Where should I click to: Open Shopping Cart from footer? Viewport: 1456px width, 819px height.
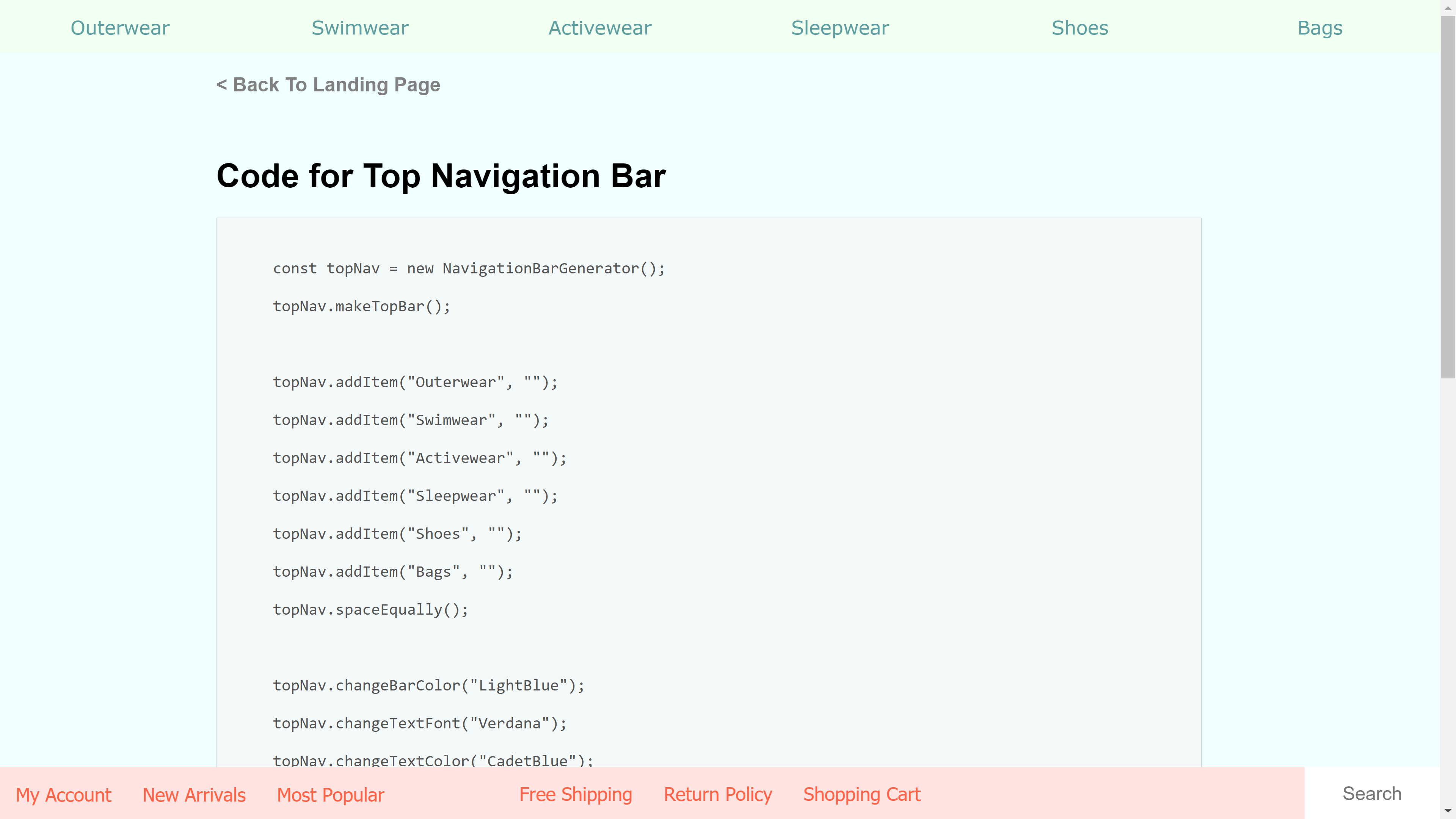tap(861, 794)
